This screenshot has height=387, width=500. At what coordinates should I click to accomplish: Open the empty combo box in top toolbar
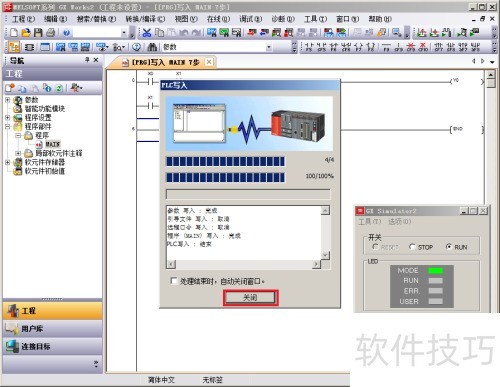pos(124,33)
